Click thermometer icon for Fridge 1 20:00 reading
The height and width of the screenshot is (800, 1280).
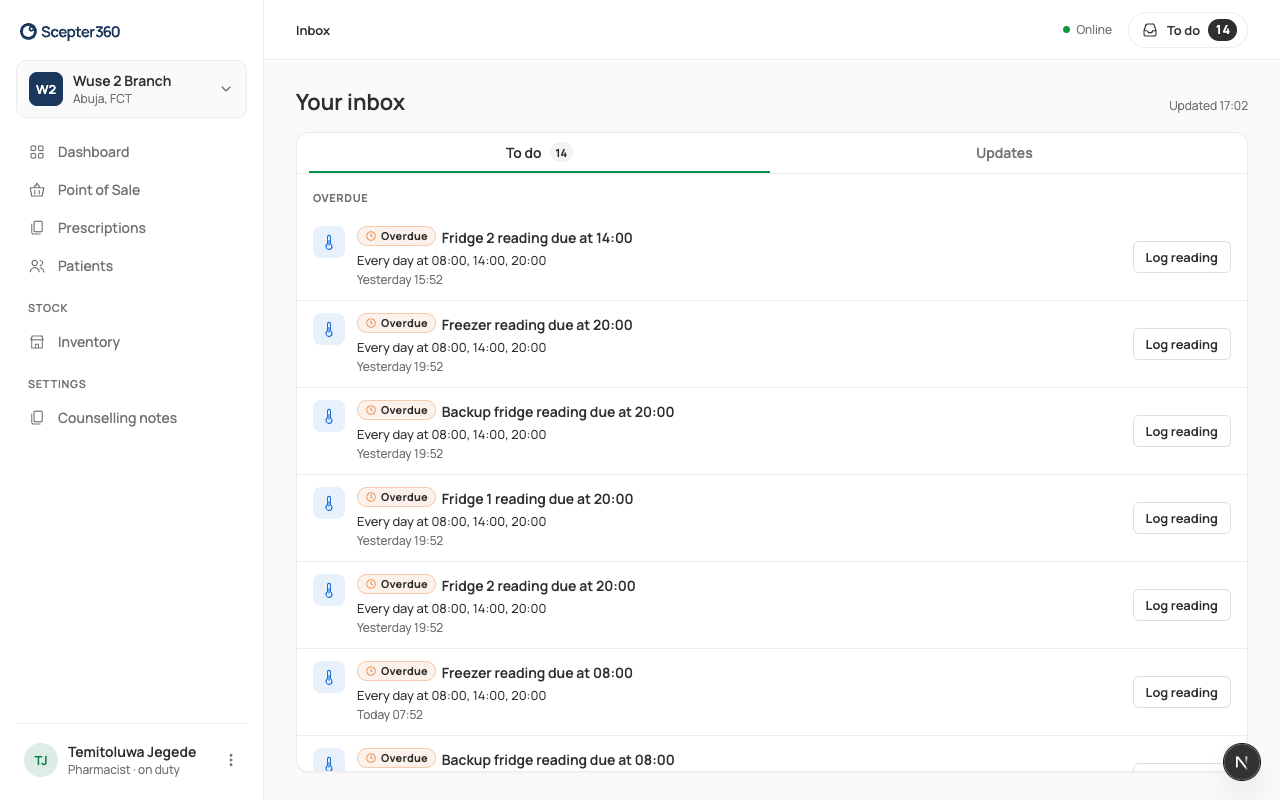tap(329, 503)
